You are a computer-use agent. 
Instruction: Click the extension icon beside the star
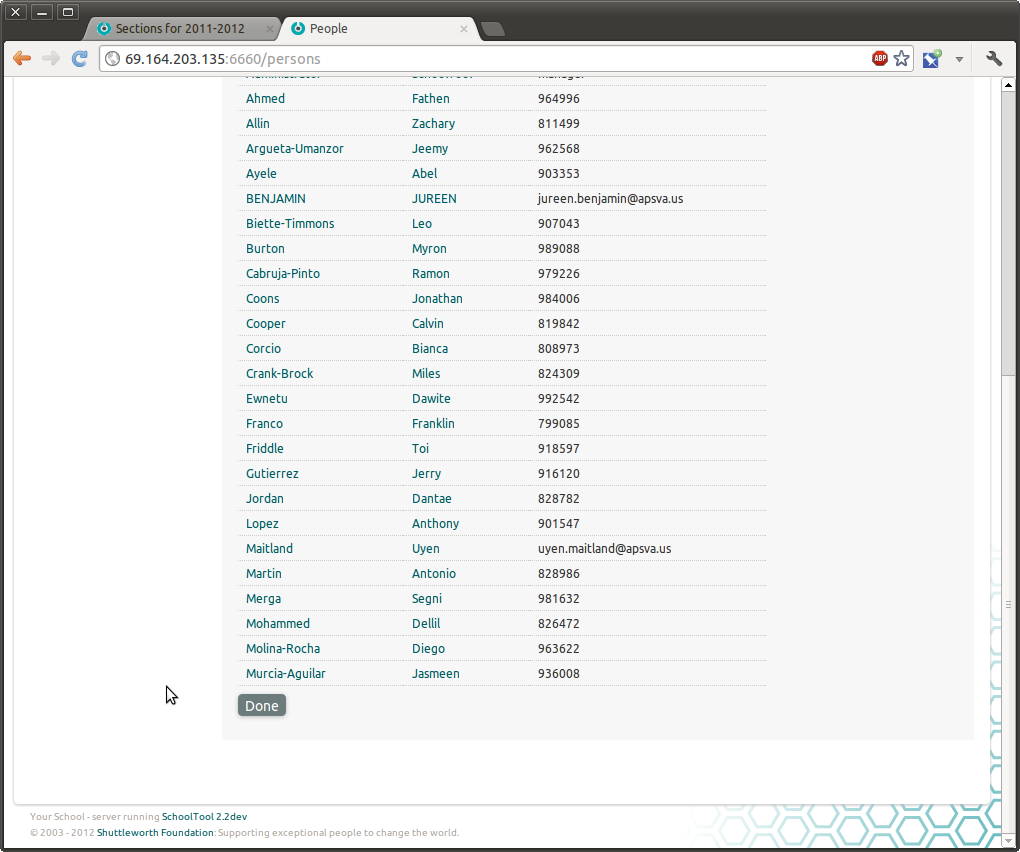pos(932,59)
